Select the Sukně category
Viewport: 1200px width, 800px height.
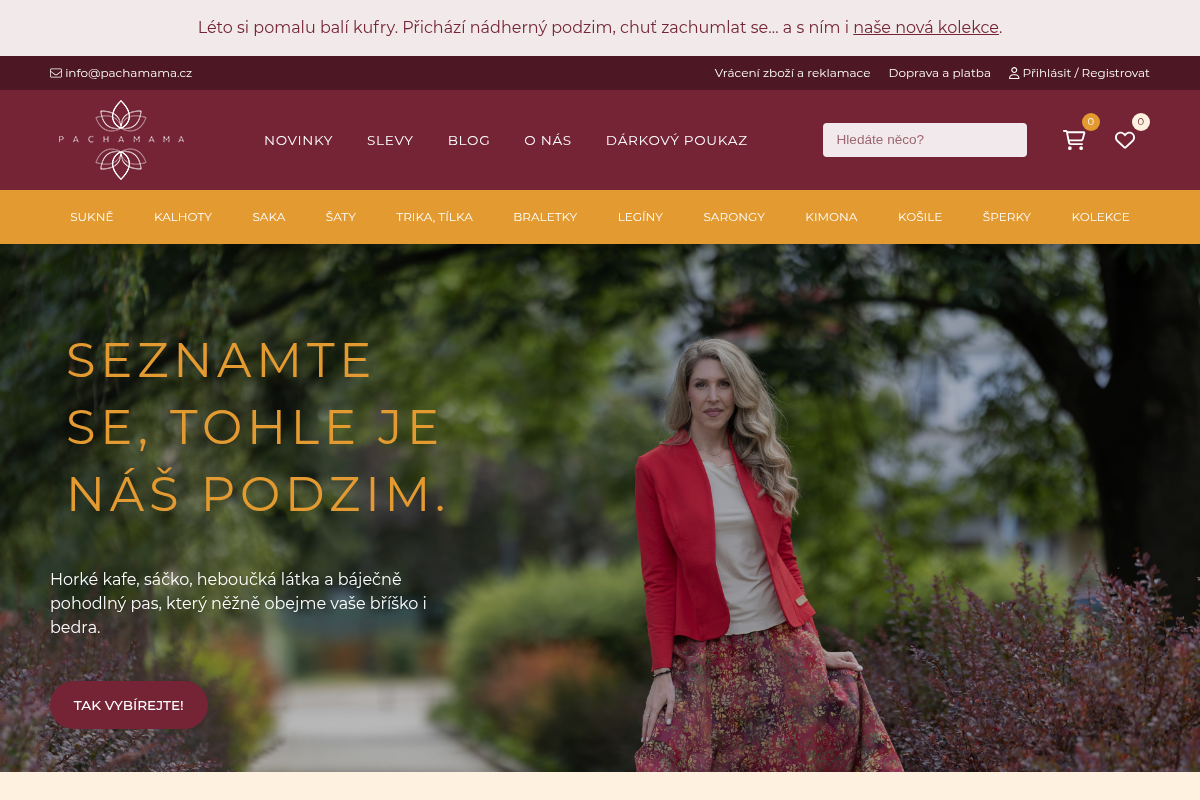[x=92, y=217]
